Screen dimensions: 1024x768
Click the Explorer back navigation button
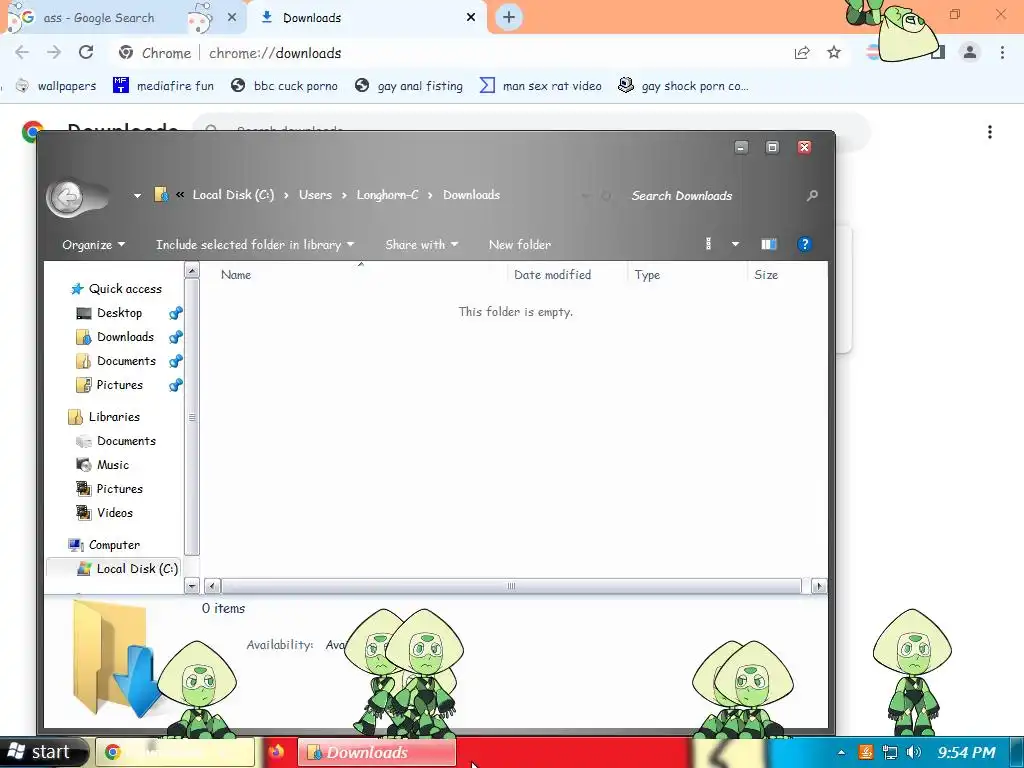pos(67,196)
